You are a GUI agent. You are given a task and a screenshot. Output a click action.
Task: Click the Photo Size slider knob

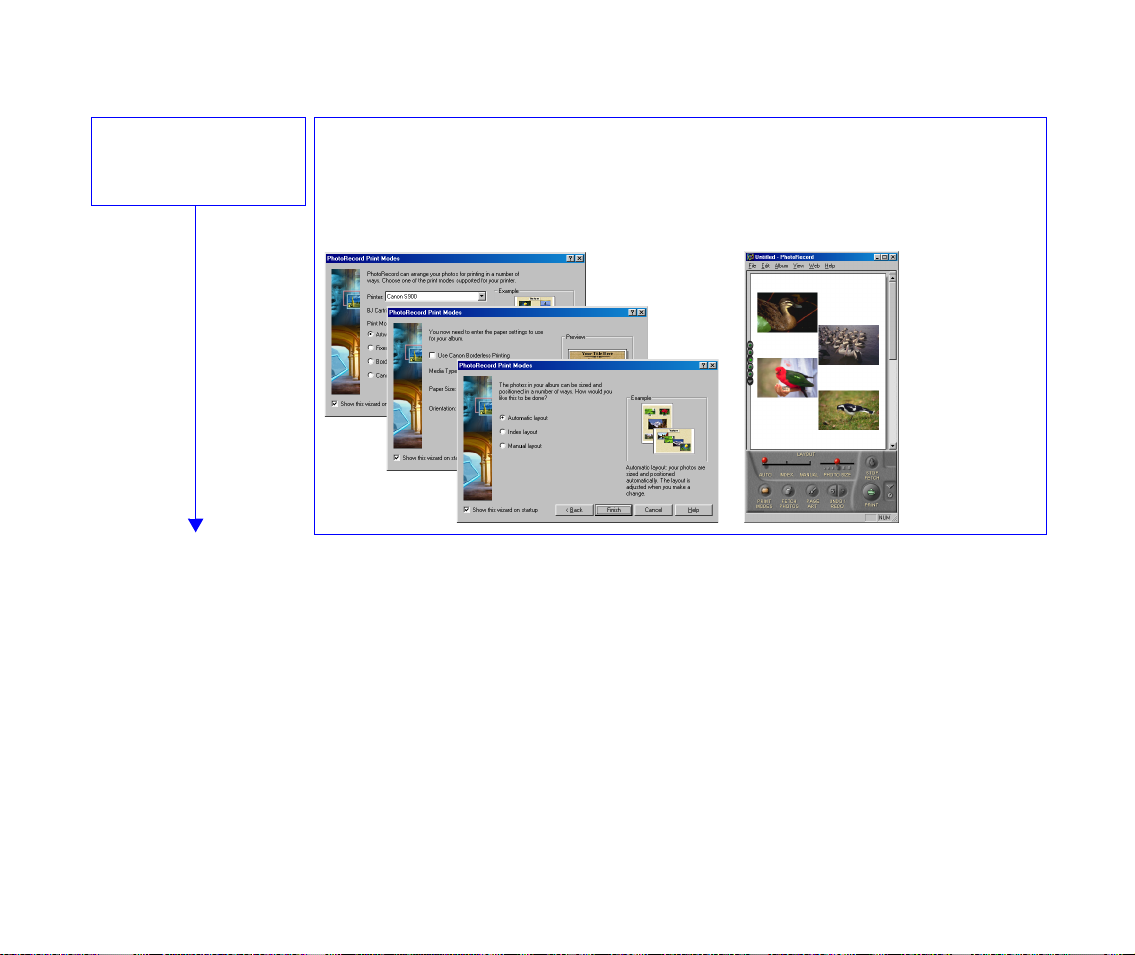coord(837,462)
